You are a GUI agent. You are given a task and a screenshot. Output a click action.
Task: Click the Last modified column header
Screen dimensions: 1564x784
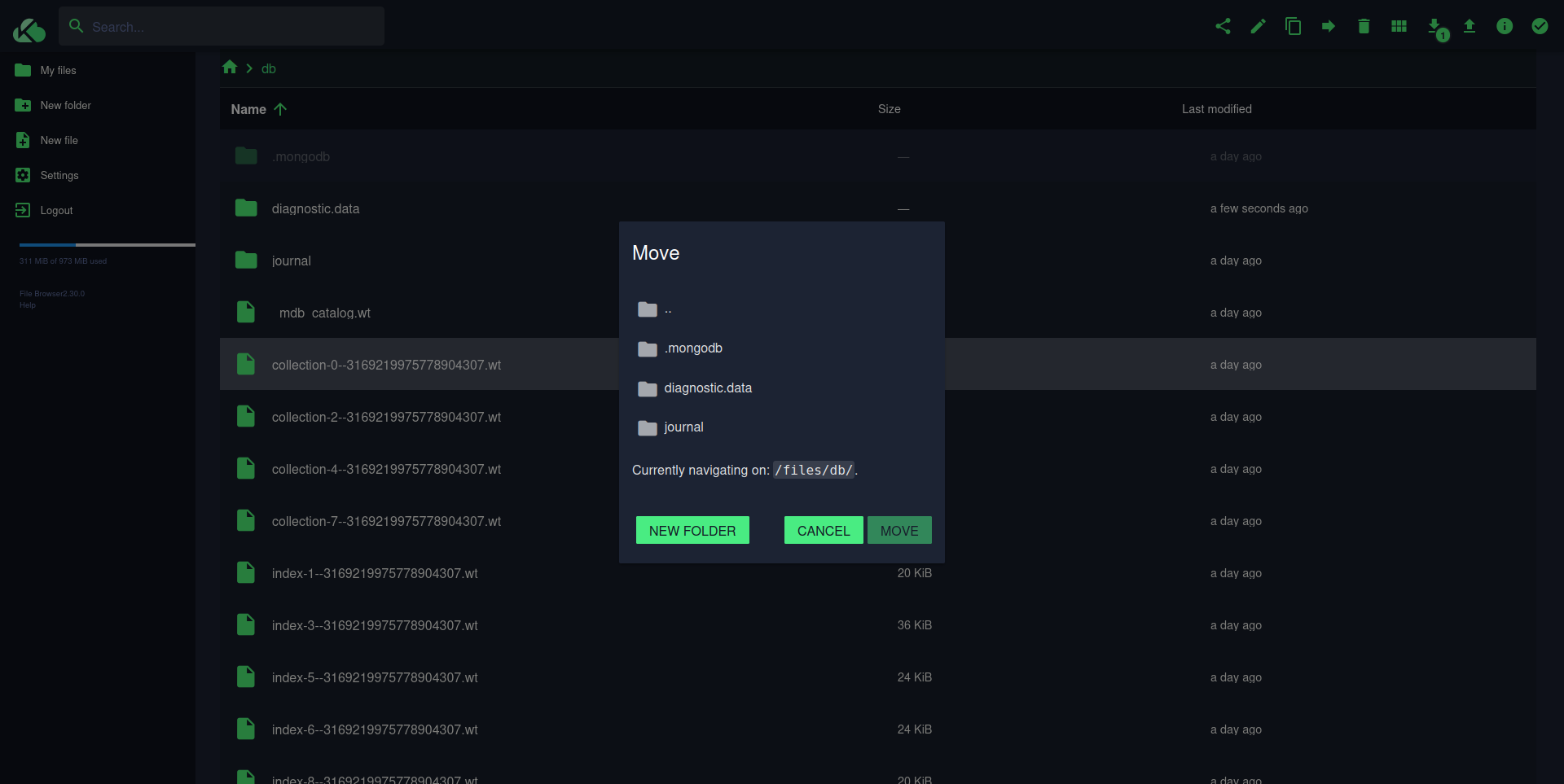[1216, 109]
